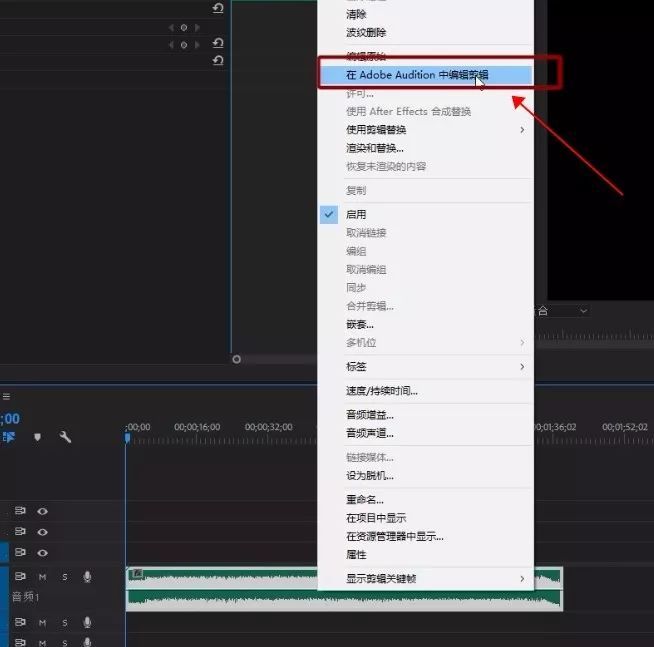654x647 pixels.
Task: Click the timeline wrench settings icon
Action: coord(66,437)
